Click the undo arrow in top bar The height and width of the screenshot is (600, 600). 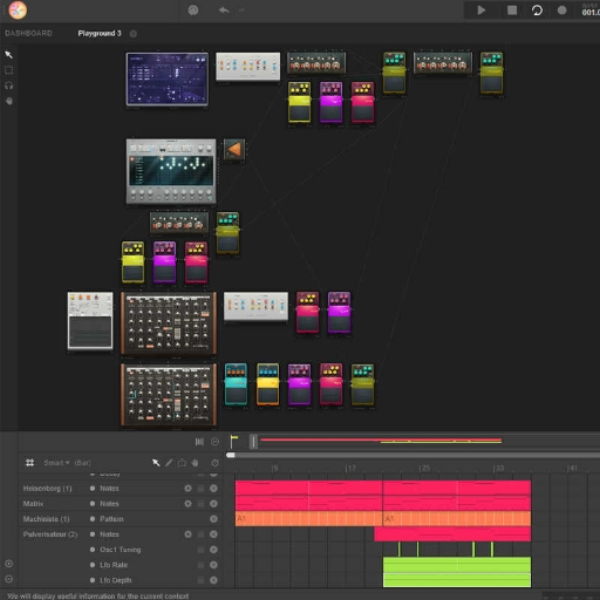coord(224,10)
